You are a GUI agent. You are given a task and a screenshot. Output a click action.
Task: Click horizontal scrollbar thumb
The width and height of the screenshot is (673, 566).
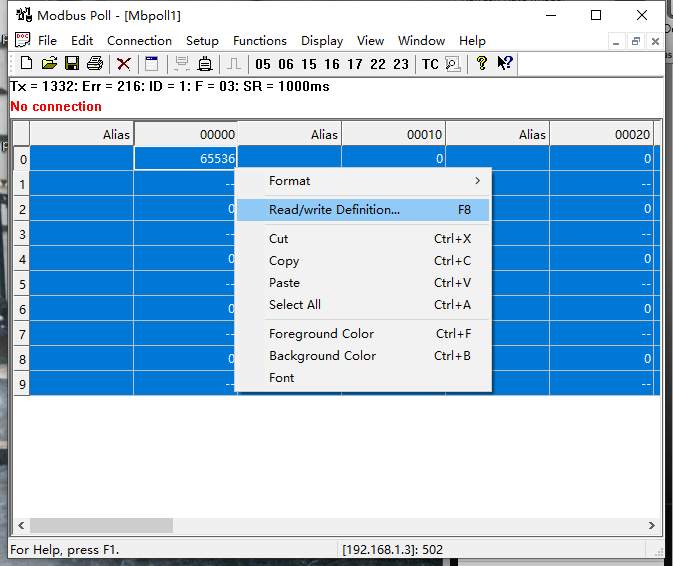coord(101,525)
